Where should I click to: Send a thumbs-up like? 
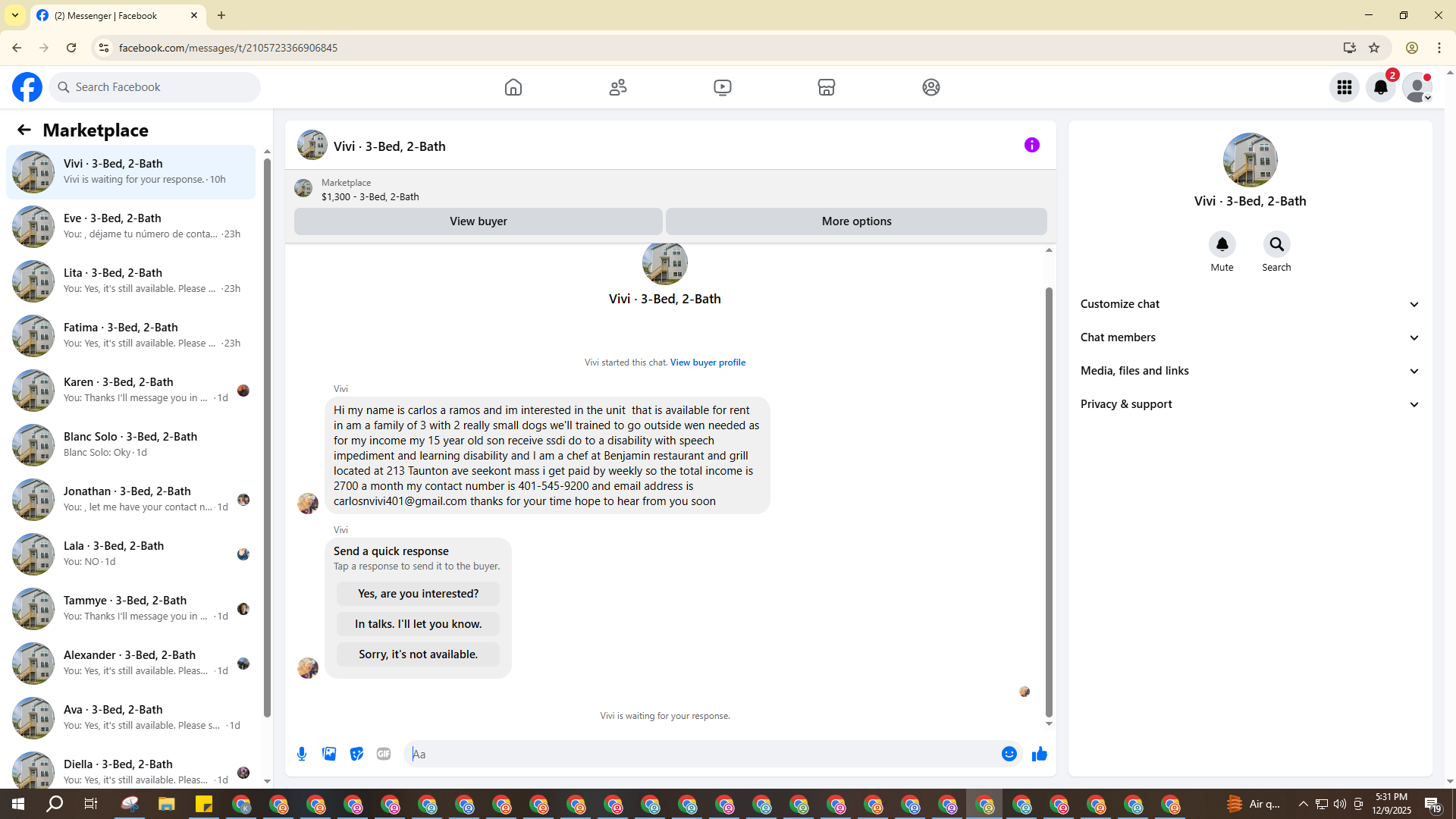click(1039, 754)
